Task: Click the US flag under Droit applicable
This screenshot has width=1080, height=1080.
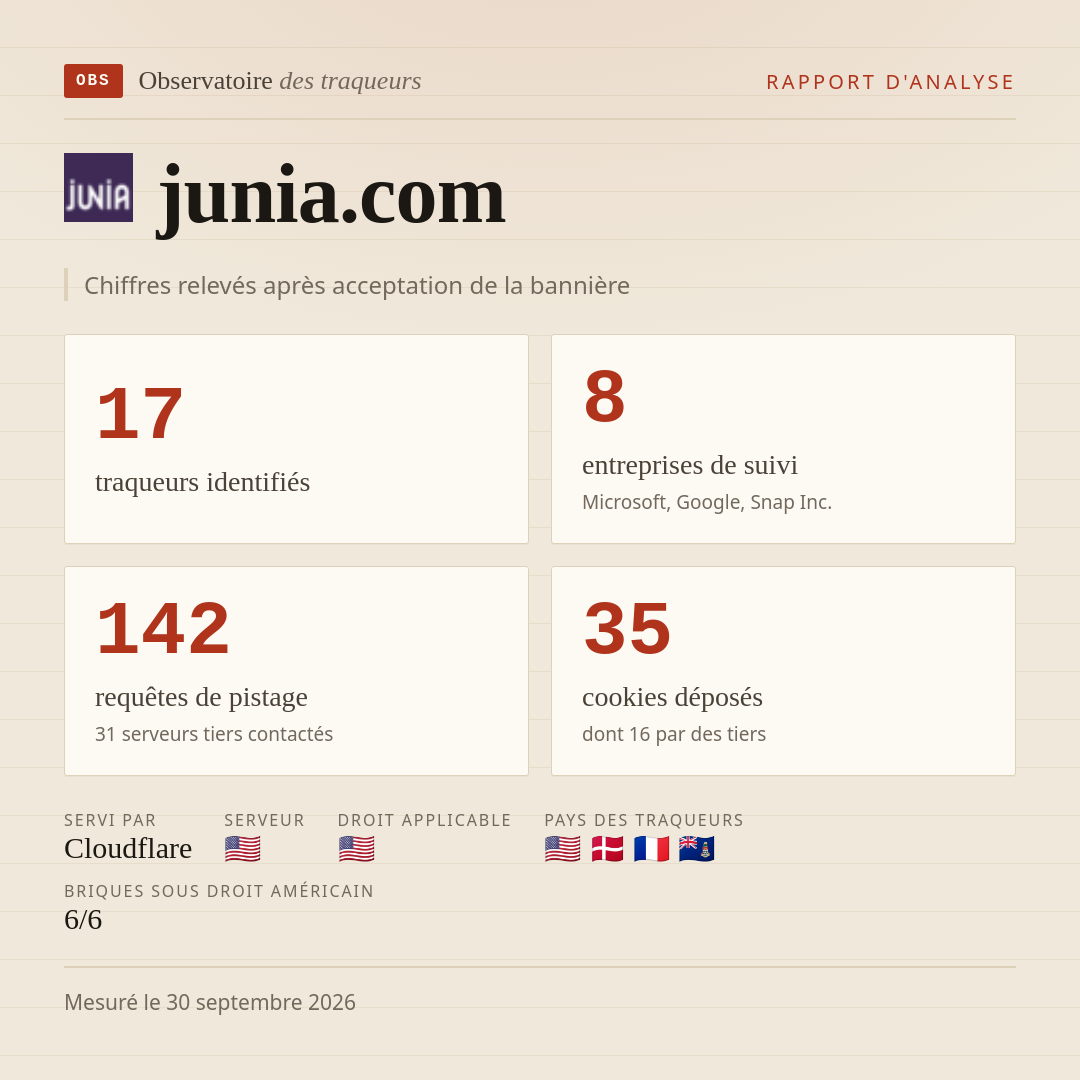Action: (x=357, y=849)
